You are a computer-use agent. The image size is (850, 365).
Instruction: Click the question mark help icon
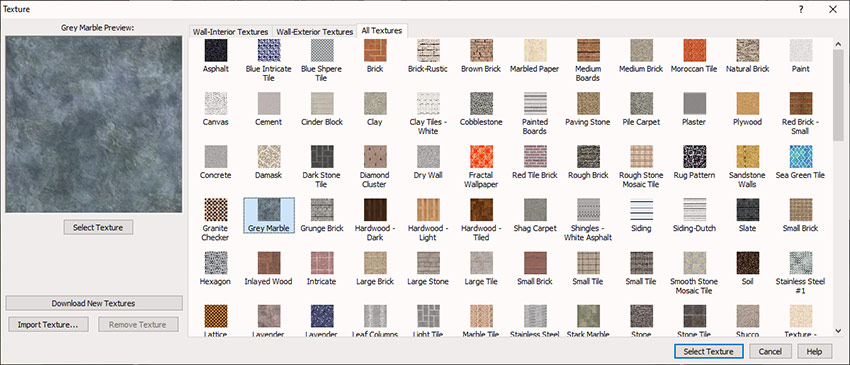point(801,9)
